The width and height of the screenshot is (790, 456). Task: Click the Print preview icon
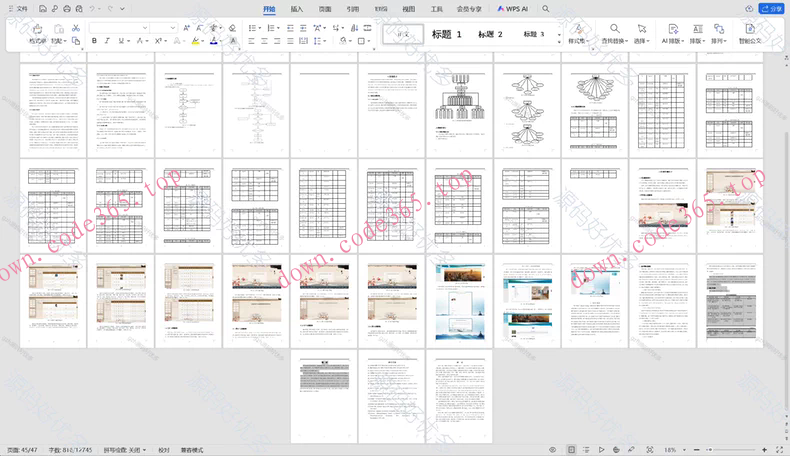(79, 9)
